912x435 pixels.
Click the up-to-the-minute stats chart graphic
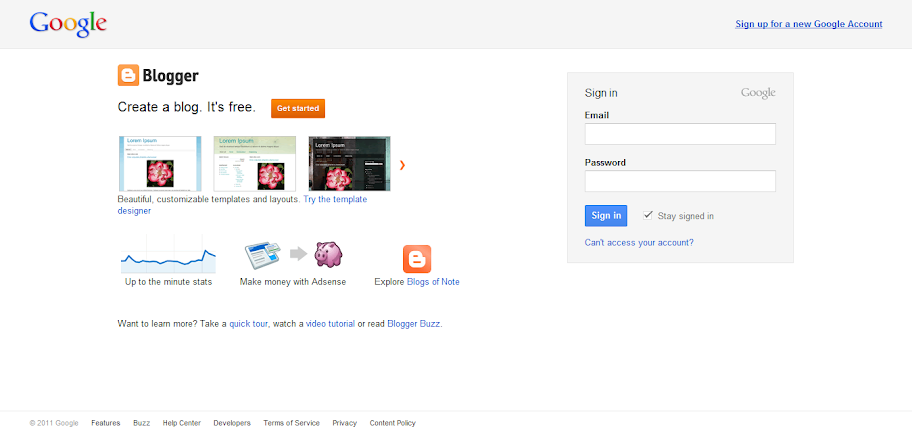click(x=168, y=254)
